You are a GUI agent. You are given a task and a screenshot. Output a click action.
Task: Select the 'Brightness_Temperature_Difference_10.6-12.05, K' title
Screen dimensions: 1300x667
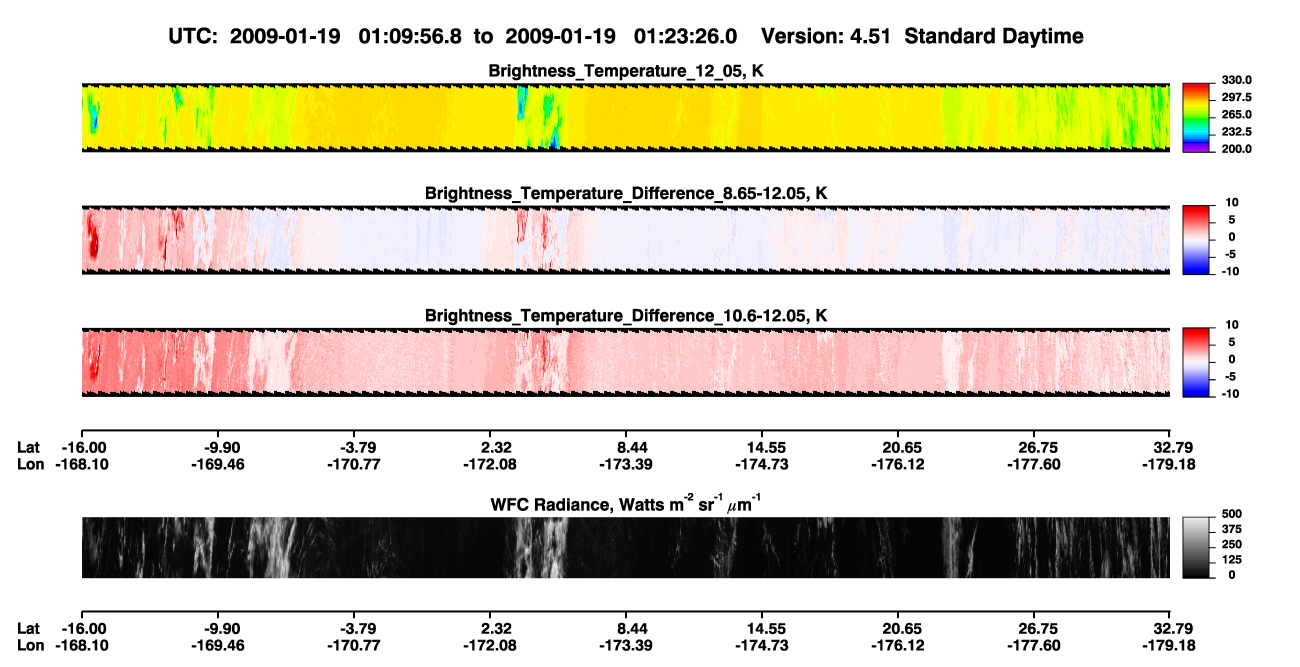[x=626, y=316]
